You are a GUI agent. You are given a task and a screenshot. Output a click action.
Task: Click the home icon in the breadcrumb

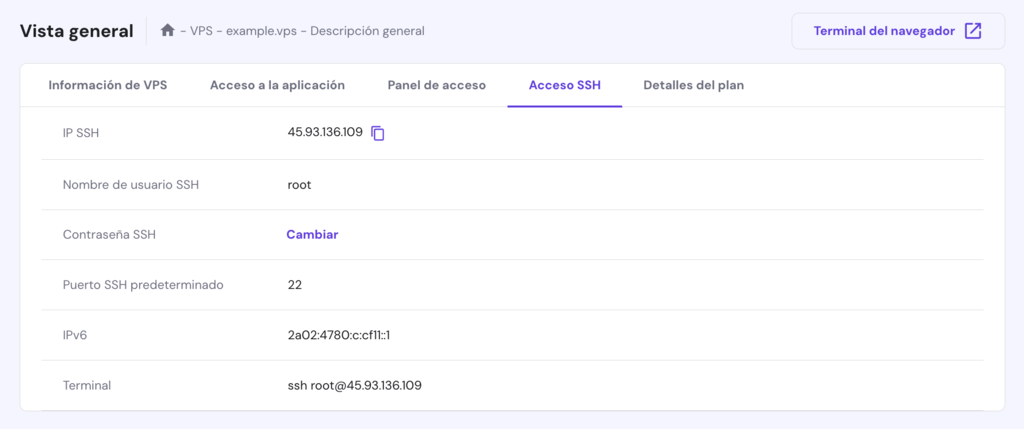click(x=168, y=31)
